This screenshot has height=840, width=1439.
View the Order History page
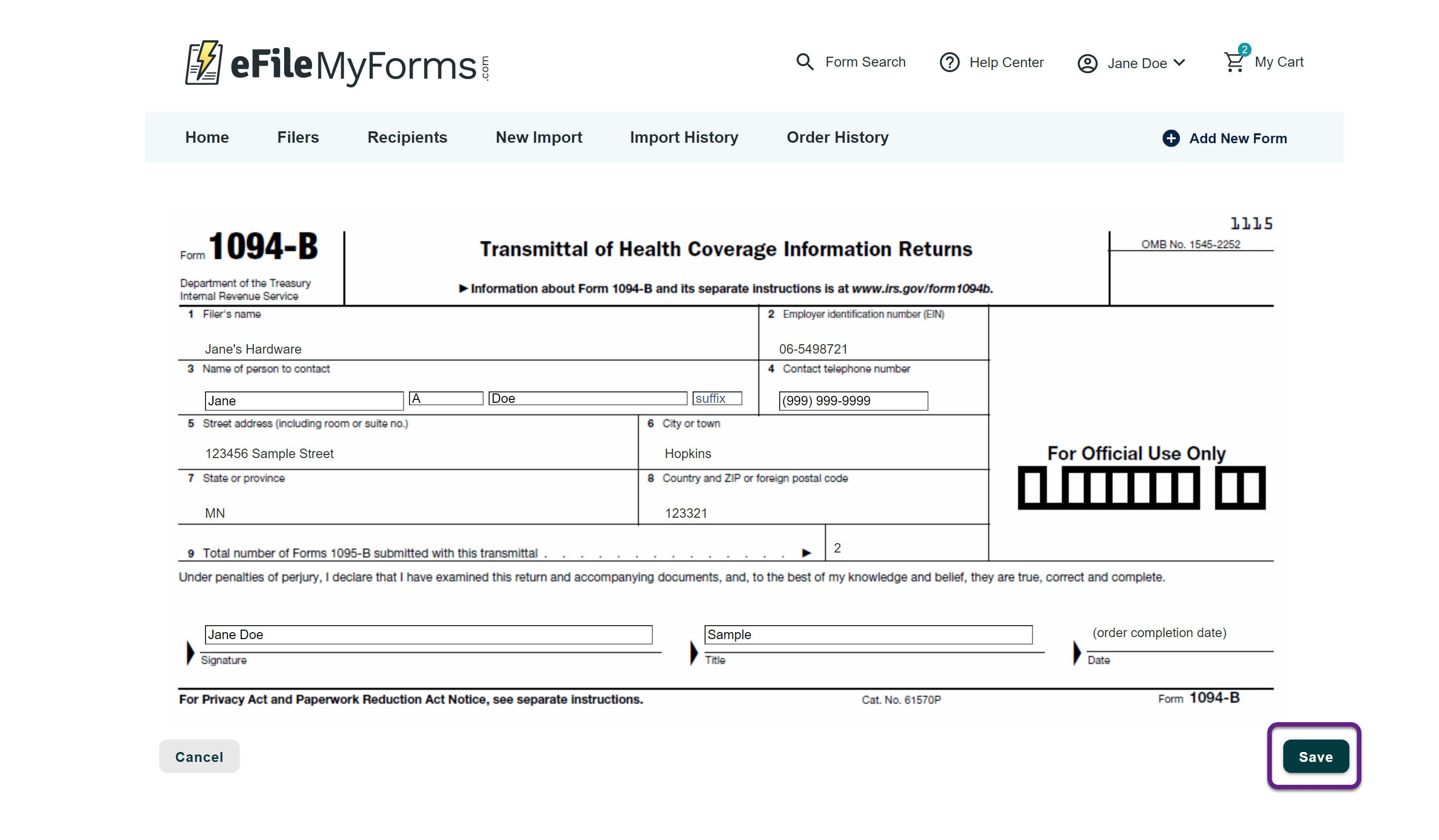coord(837,138)
